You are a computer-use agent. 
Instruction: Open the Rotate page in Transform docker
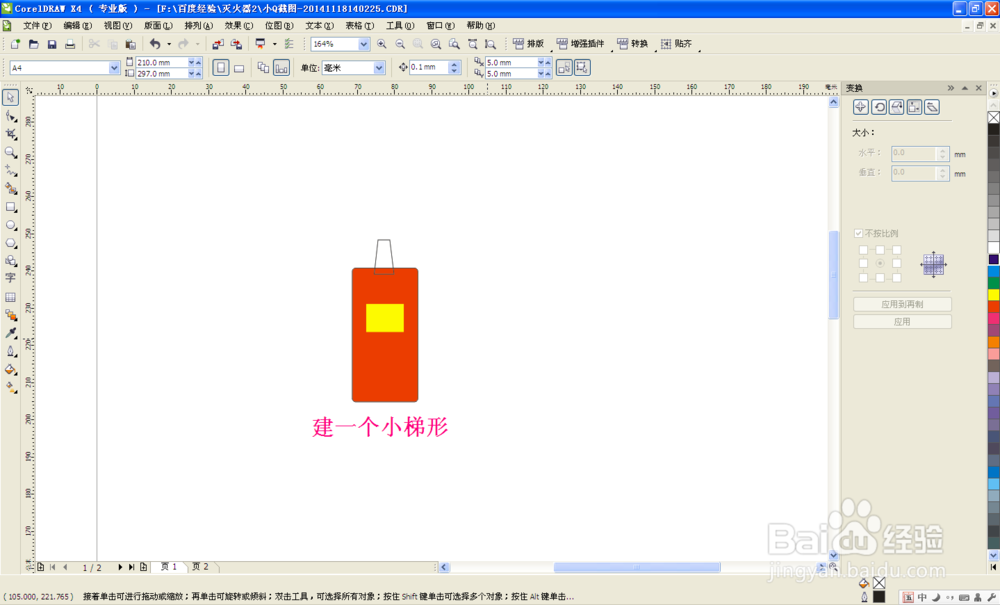pos(879,107)
